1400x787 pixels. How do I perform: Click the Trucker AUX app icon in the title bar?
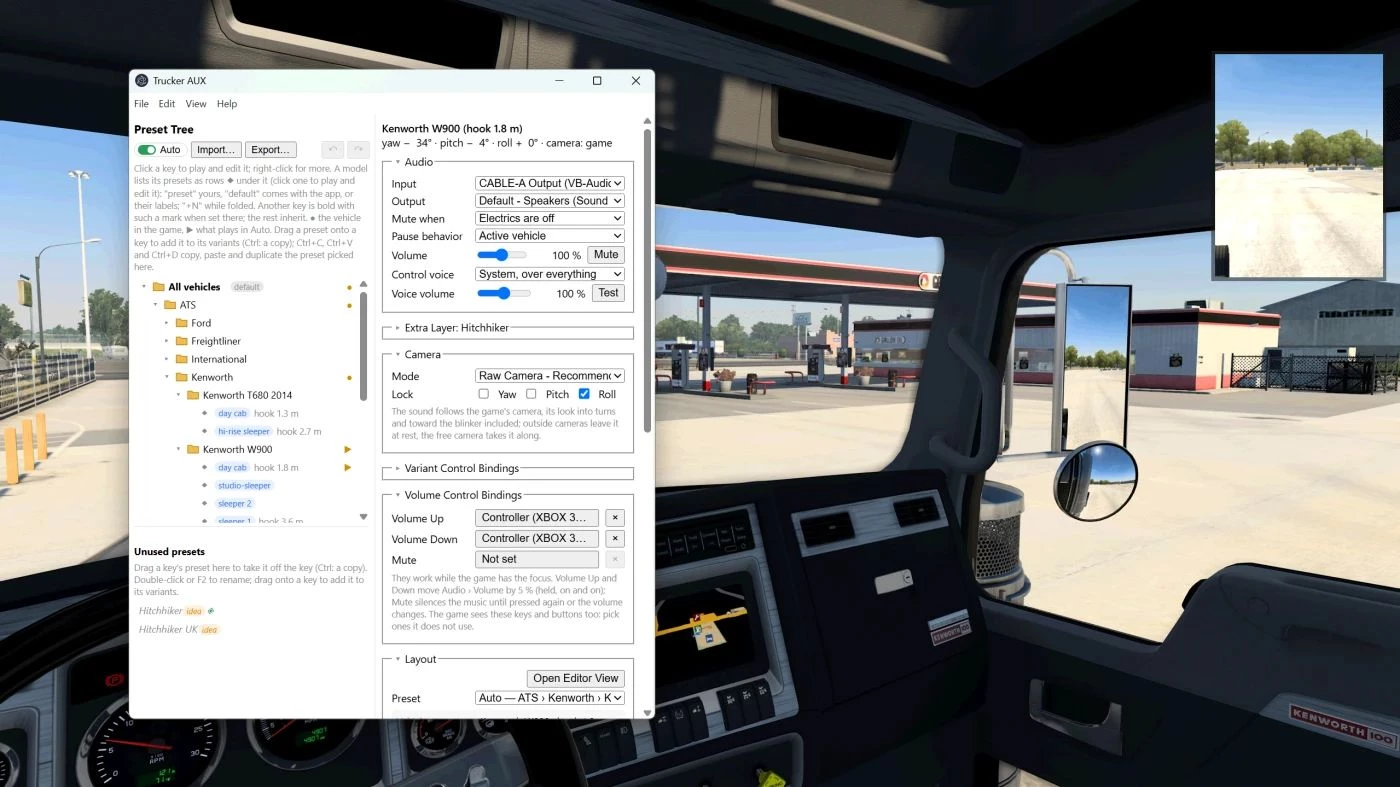[x=142, y=81]
